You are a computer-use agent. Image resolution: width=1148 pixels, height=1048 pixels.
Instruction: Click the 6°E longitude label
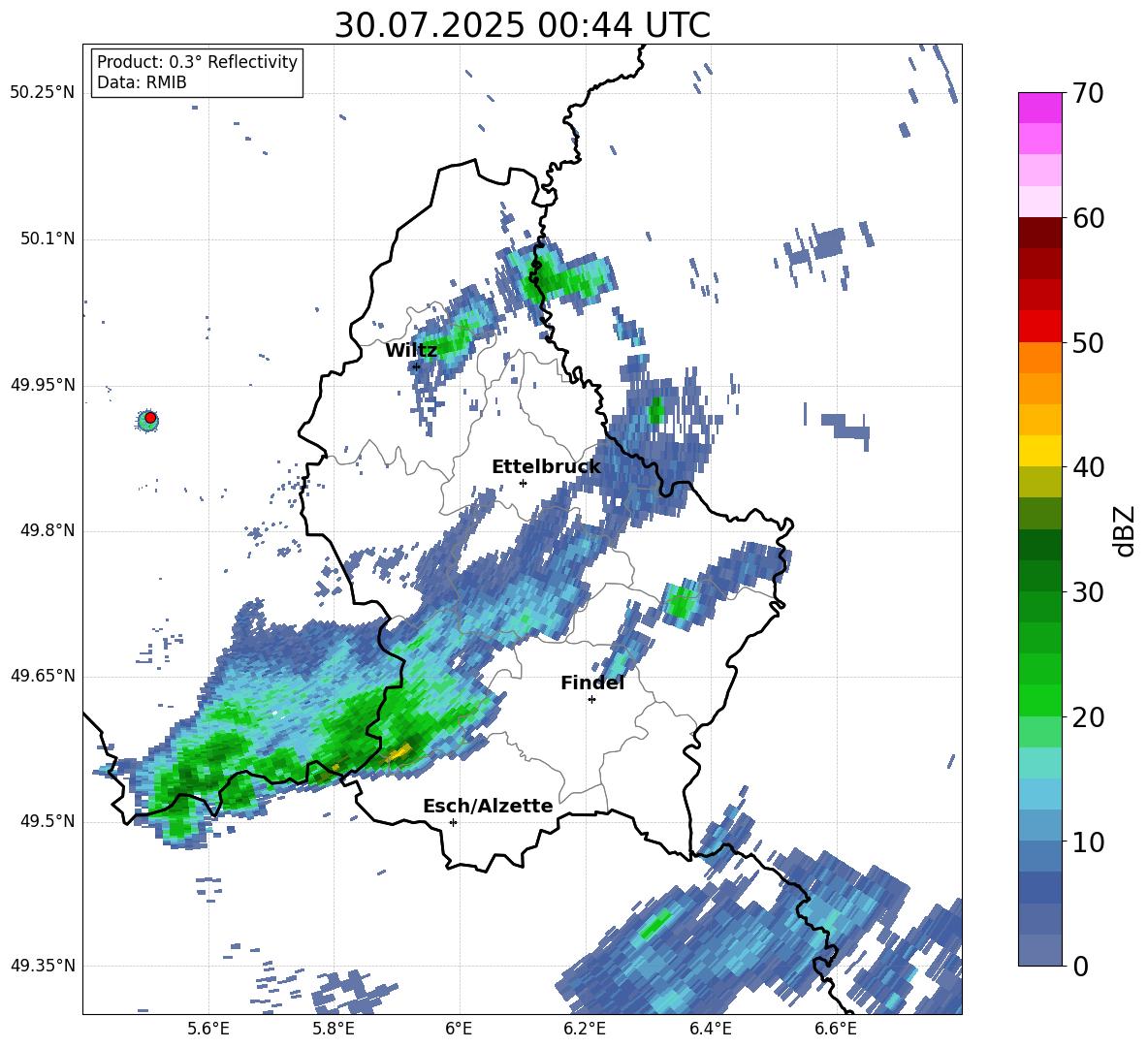click(459, 1029)
